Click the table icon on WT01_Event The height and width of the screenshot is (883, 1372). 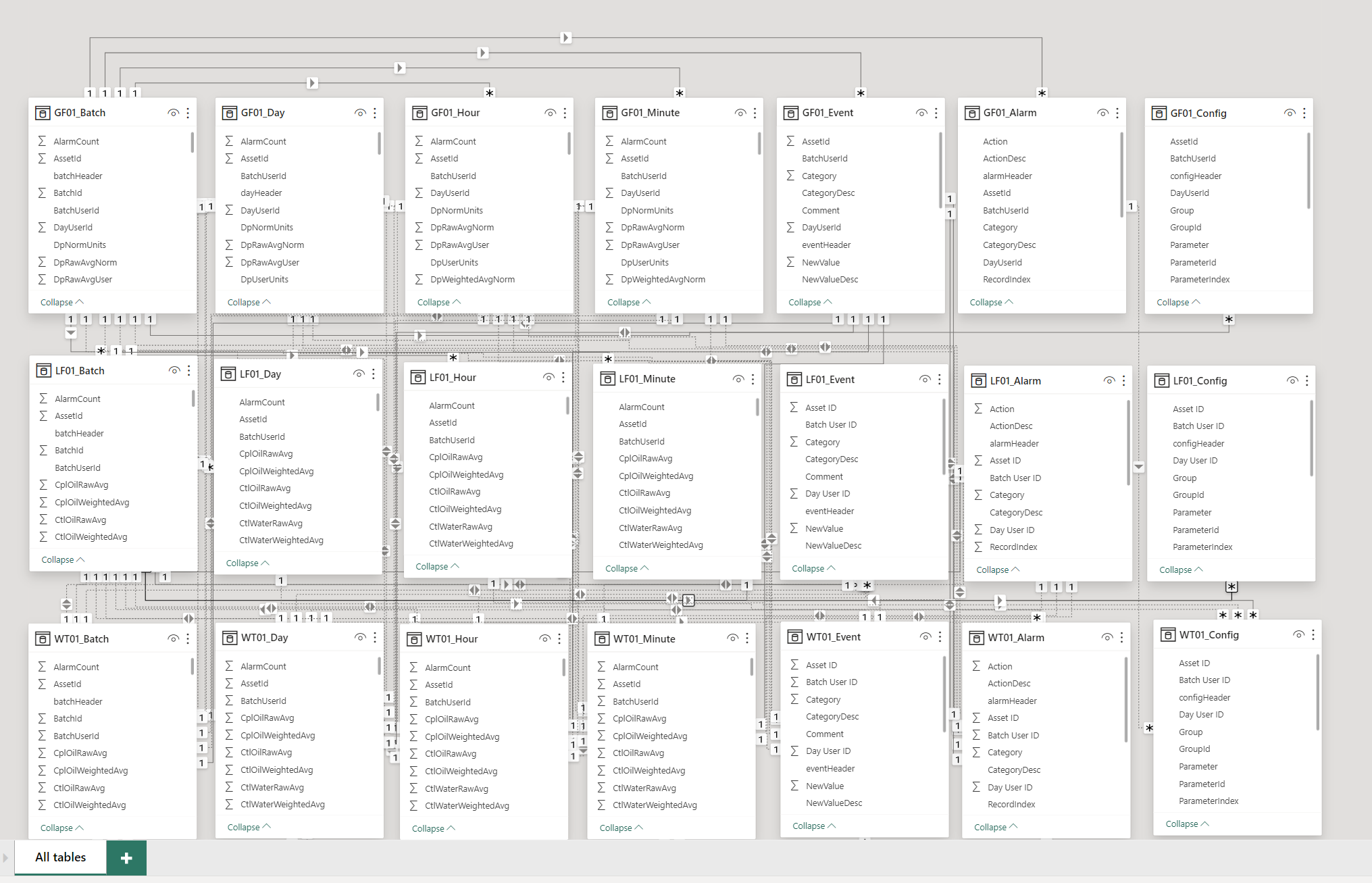coord(795,637)
